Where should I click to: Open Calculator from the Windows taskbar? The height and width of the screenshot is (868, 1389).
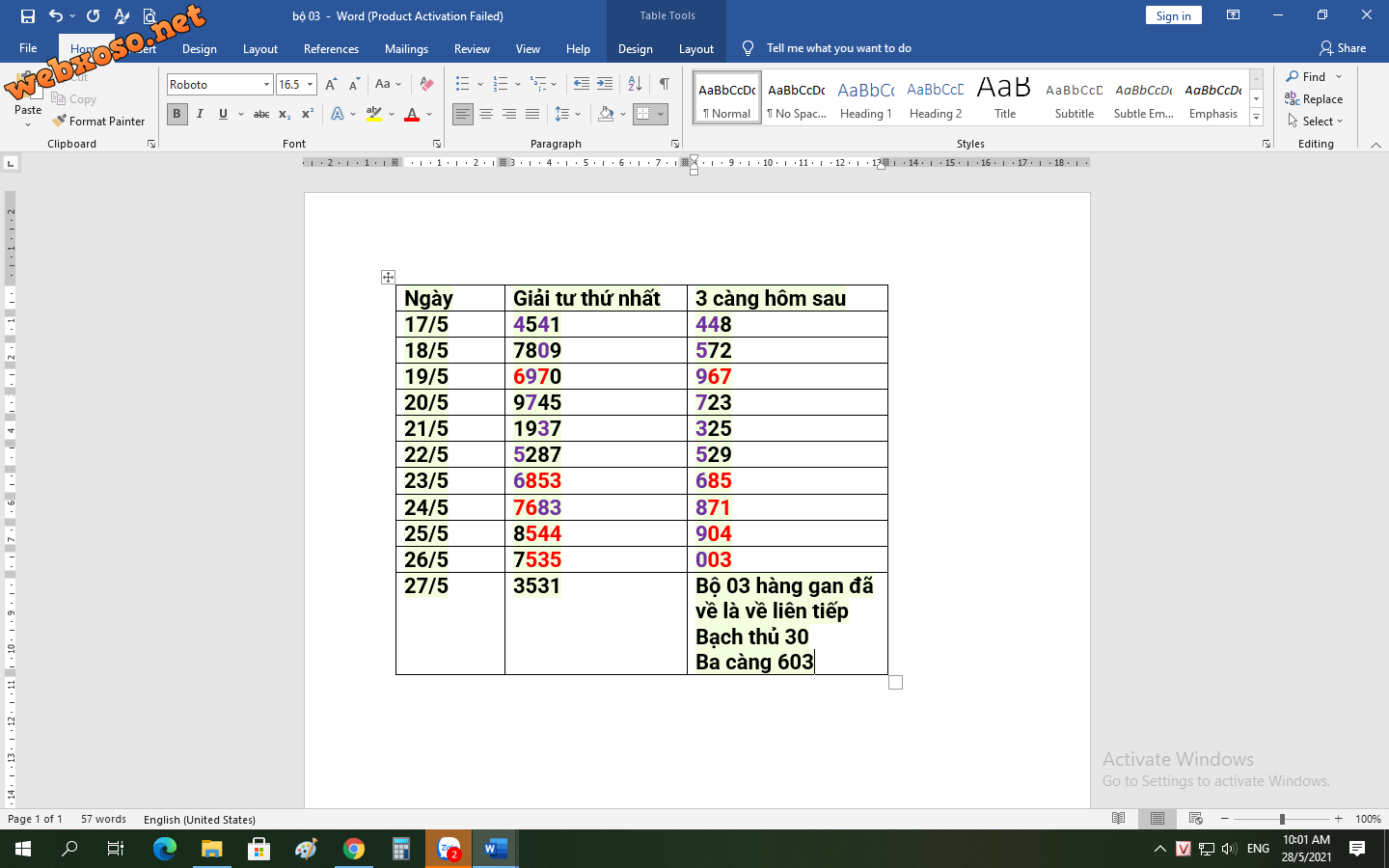401,849
